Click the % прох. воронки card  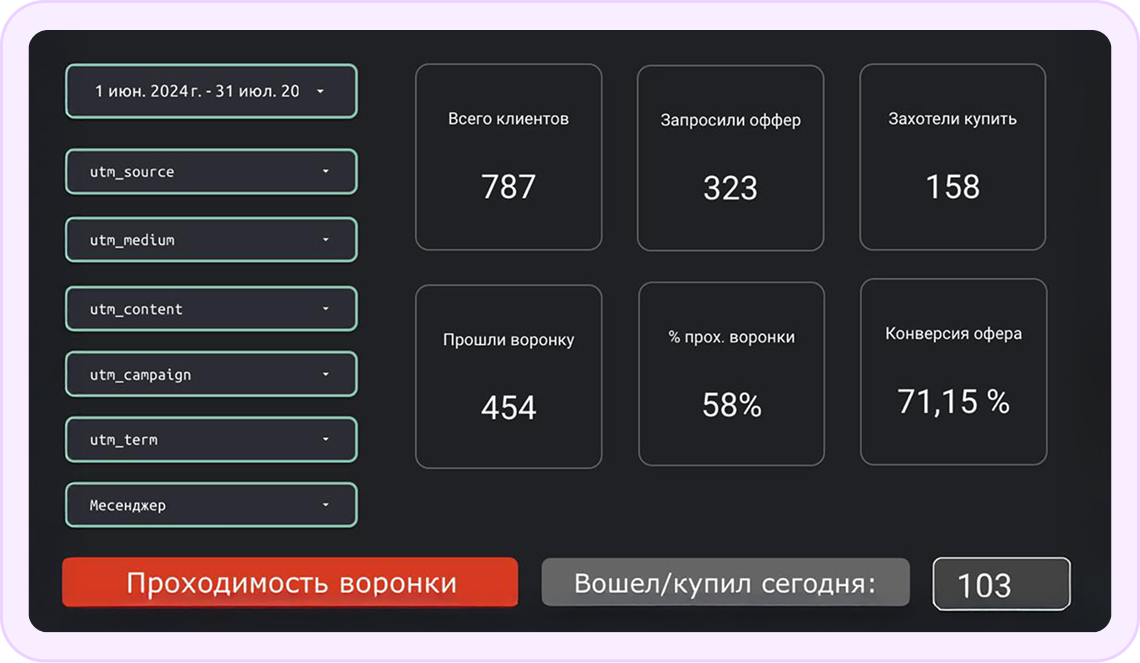tap(731, 374)
